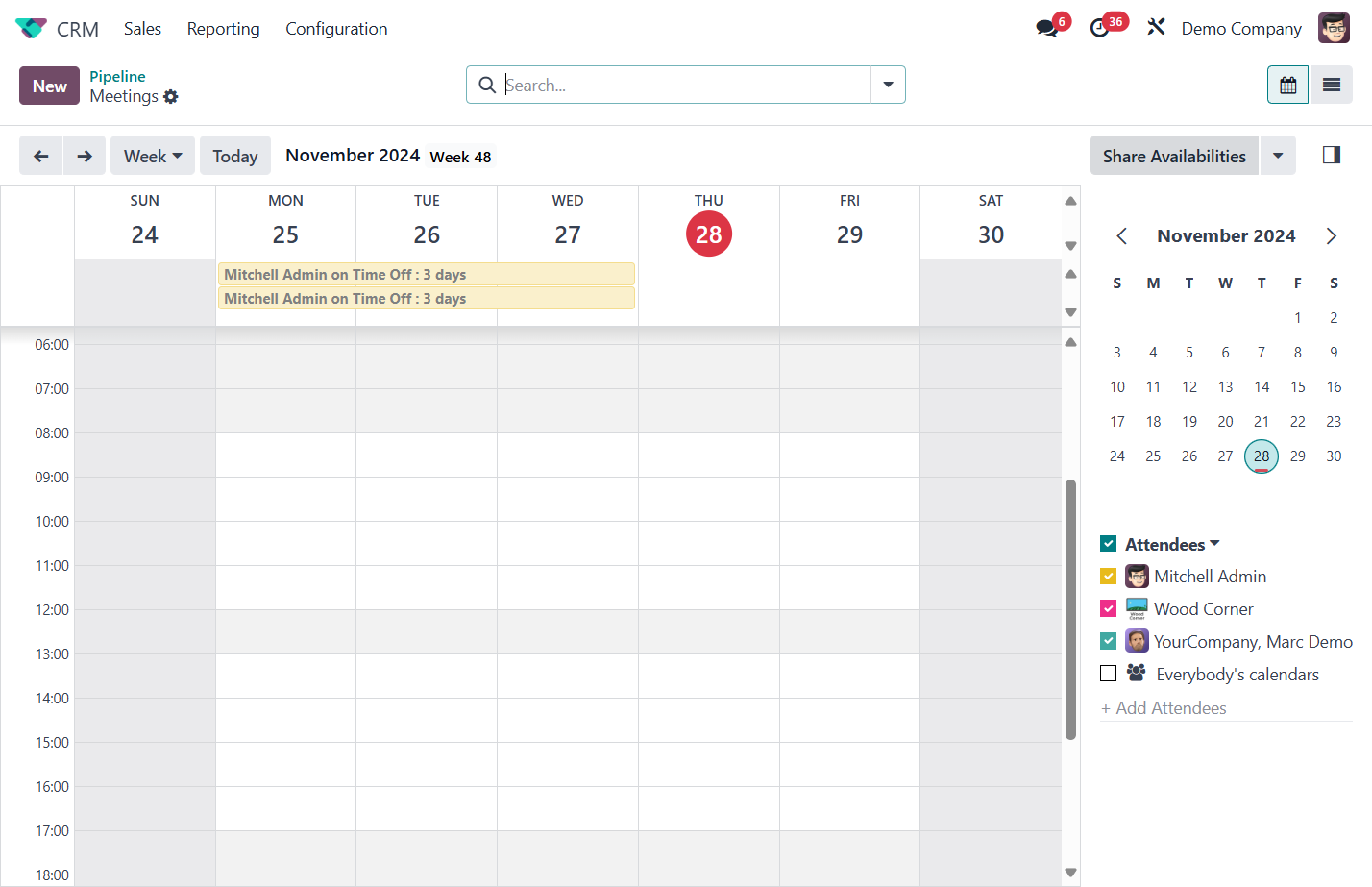The width and height of the screenshot is (1372, 887).
Task: Toggle the Attendees checkbox
Action: [1108, 544]
